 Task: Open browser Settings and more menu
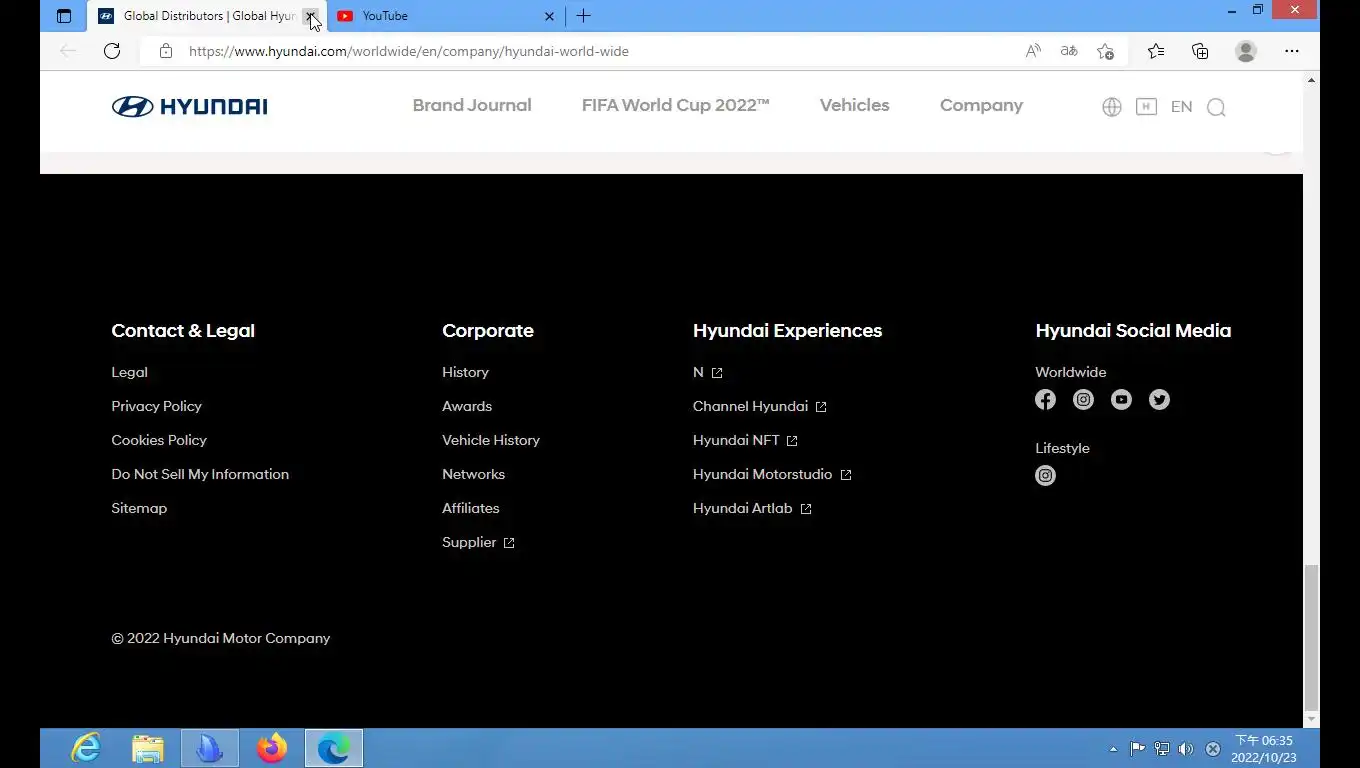coord(1292,51)
